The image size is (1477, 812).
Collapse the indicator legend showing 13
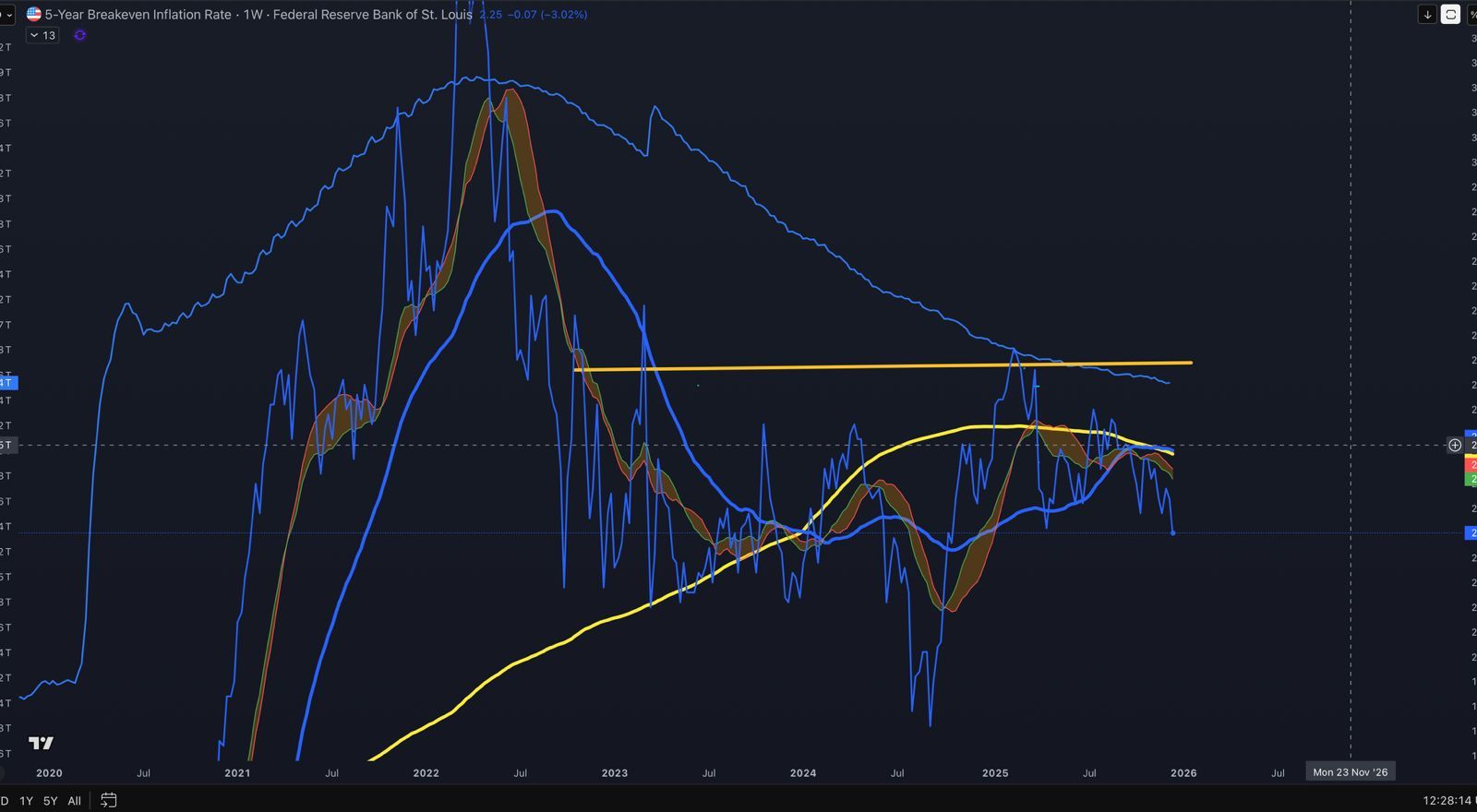(x=42, y=35)
